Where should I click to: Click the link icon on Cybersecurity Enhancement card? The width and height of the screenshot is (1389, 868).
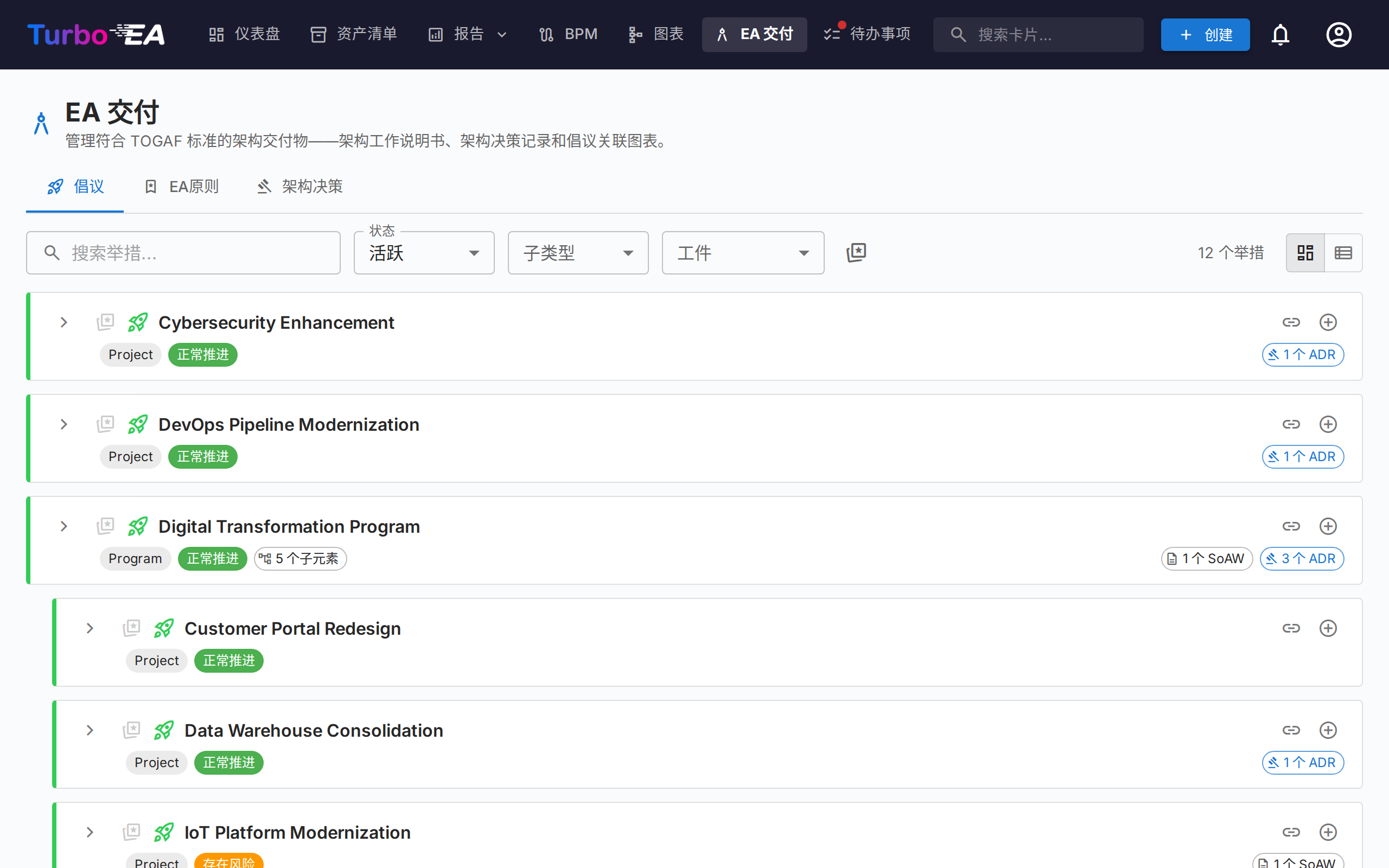[x=1291, y=322]
